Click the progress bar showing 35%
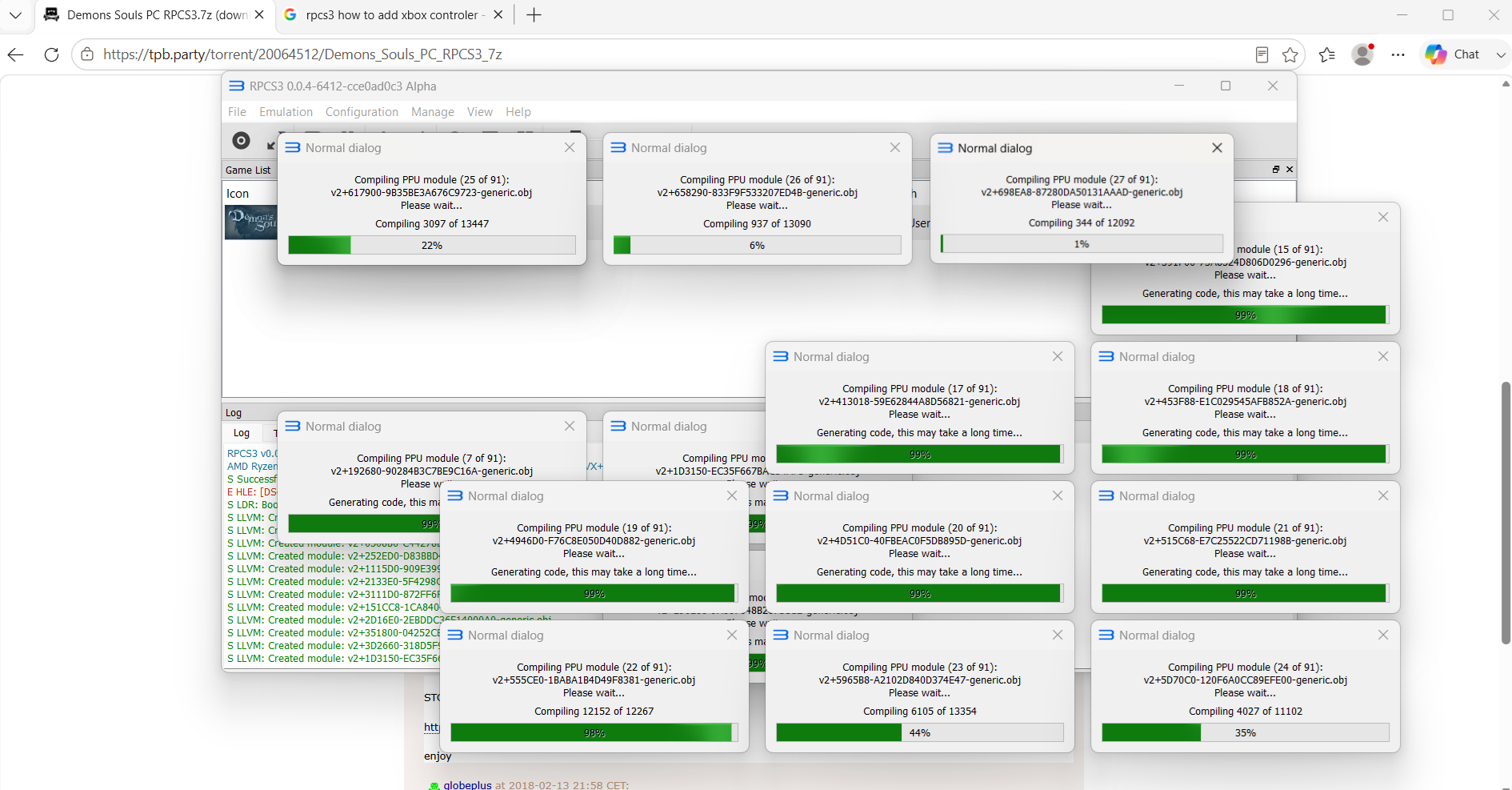This screenshot has width=1512, height=790. (1246, 732)
